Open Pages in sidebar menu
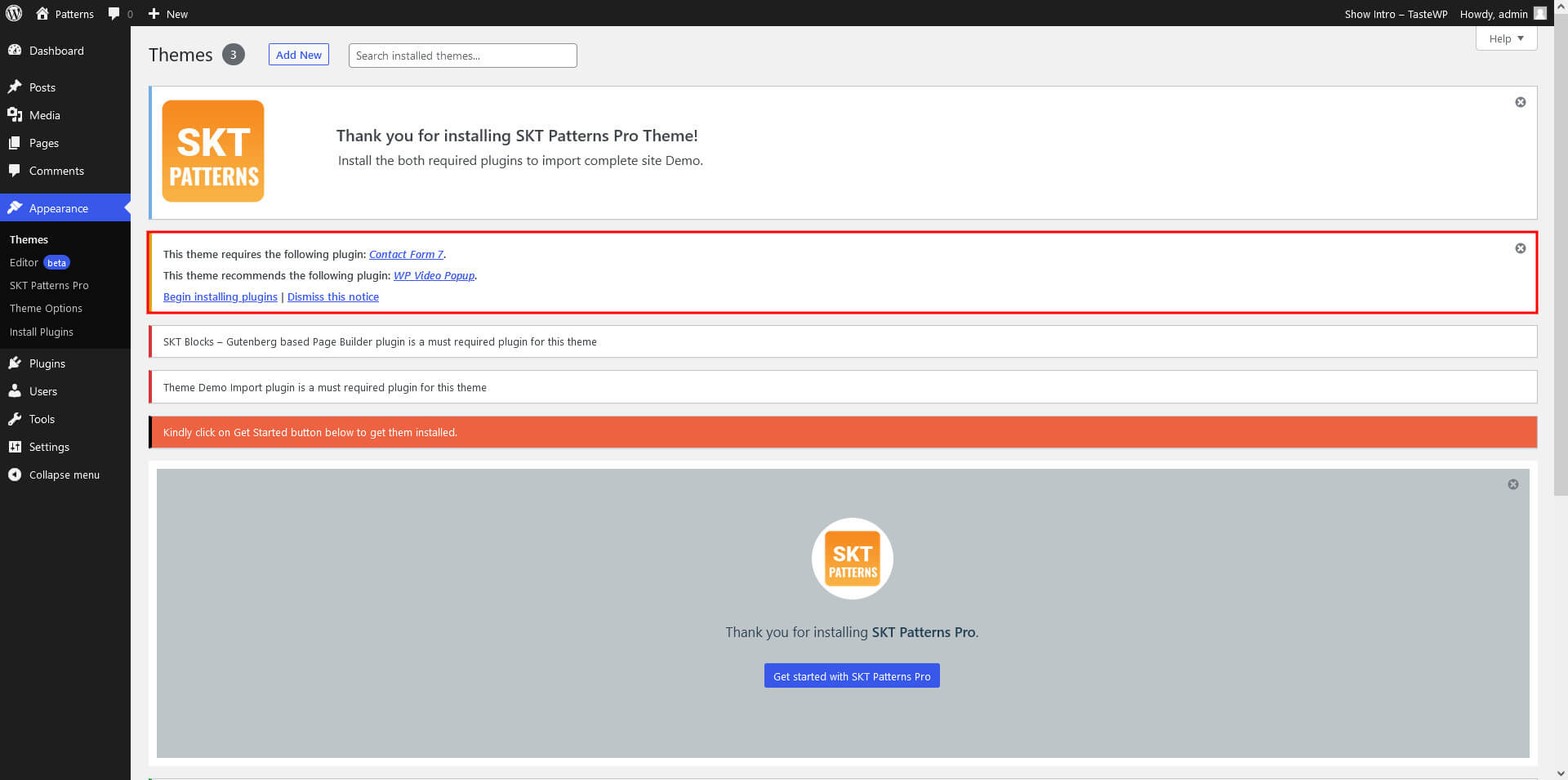The height and width of the screenshot is (780, 1568). (x=65, y=143)
